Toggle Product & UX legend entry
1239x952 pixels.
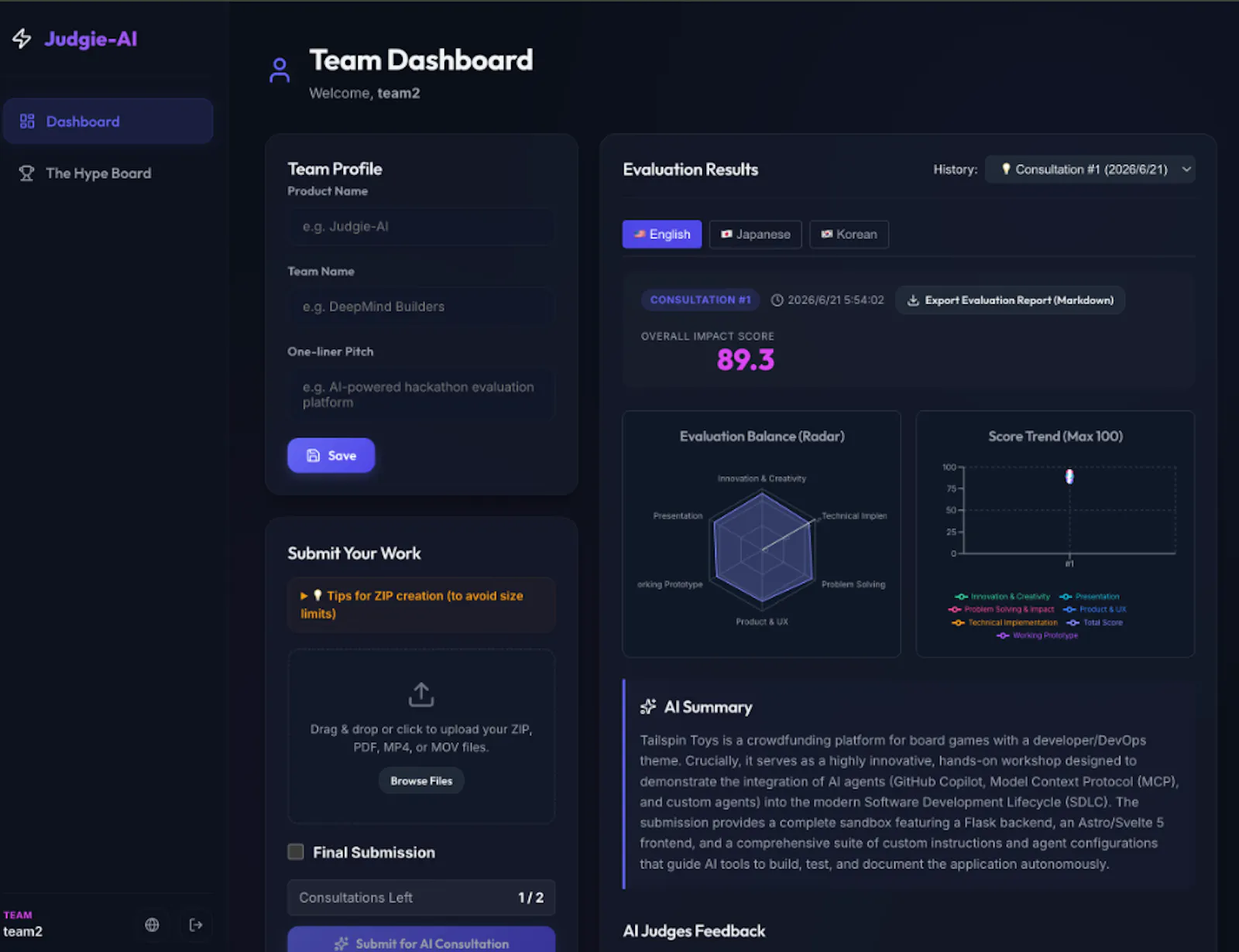tap(1095, 610)
